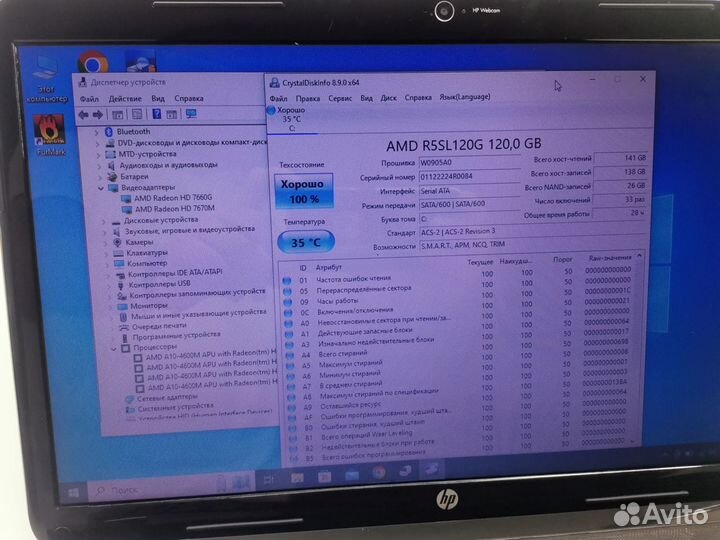Click the Атрибут column header
Screen dimensions: 720x540
329,267
